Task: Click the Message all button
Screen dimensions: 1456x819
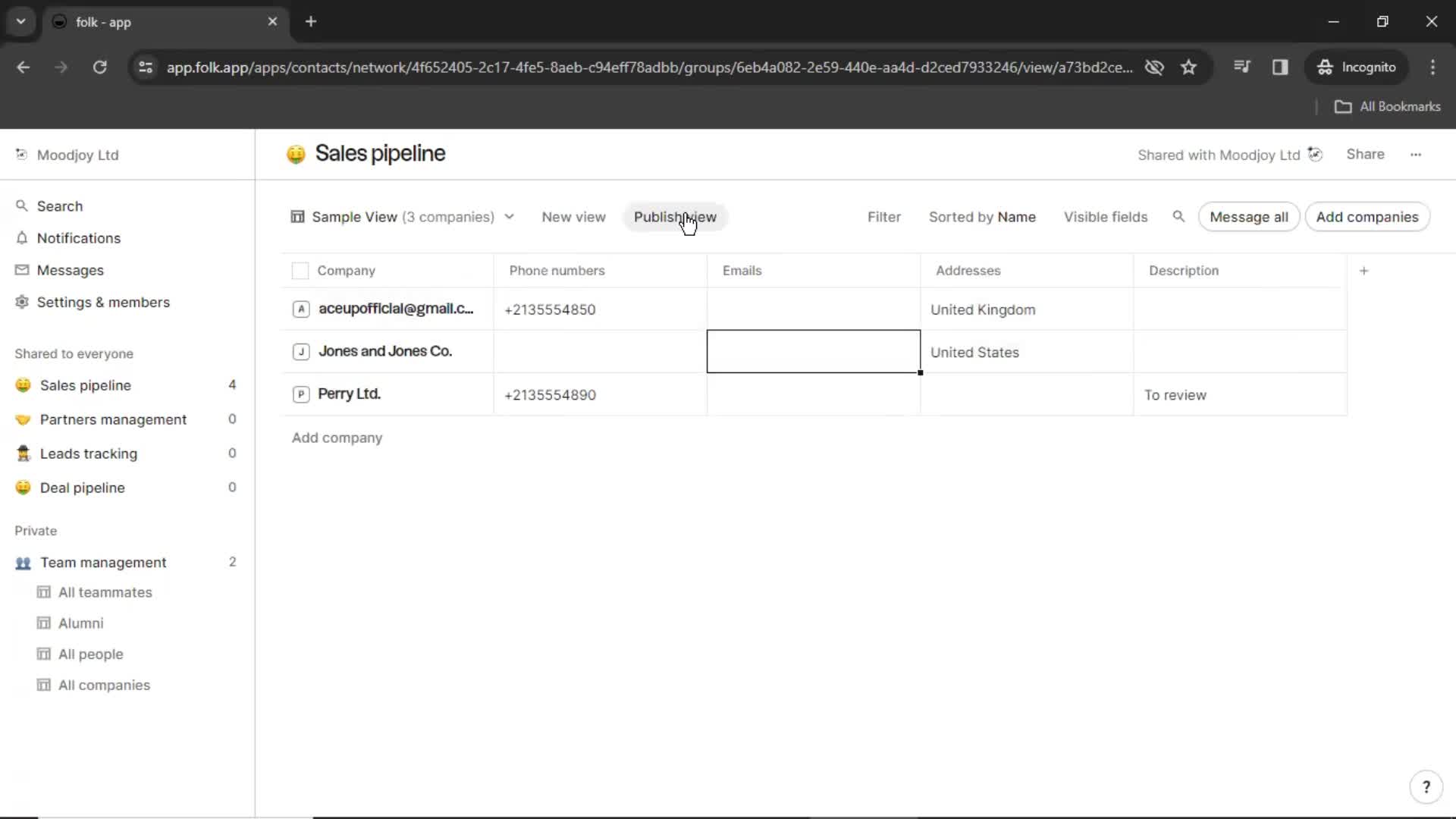Action: tap(1248, 217)
